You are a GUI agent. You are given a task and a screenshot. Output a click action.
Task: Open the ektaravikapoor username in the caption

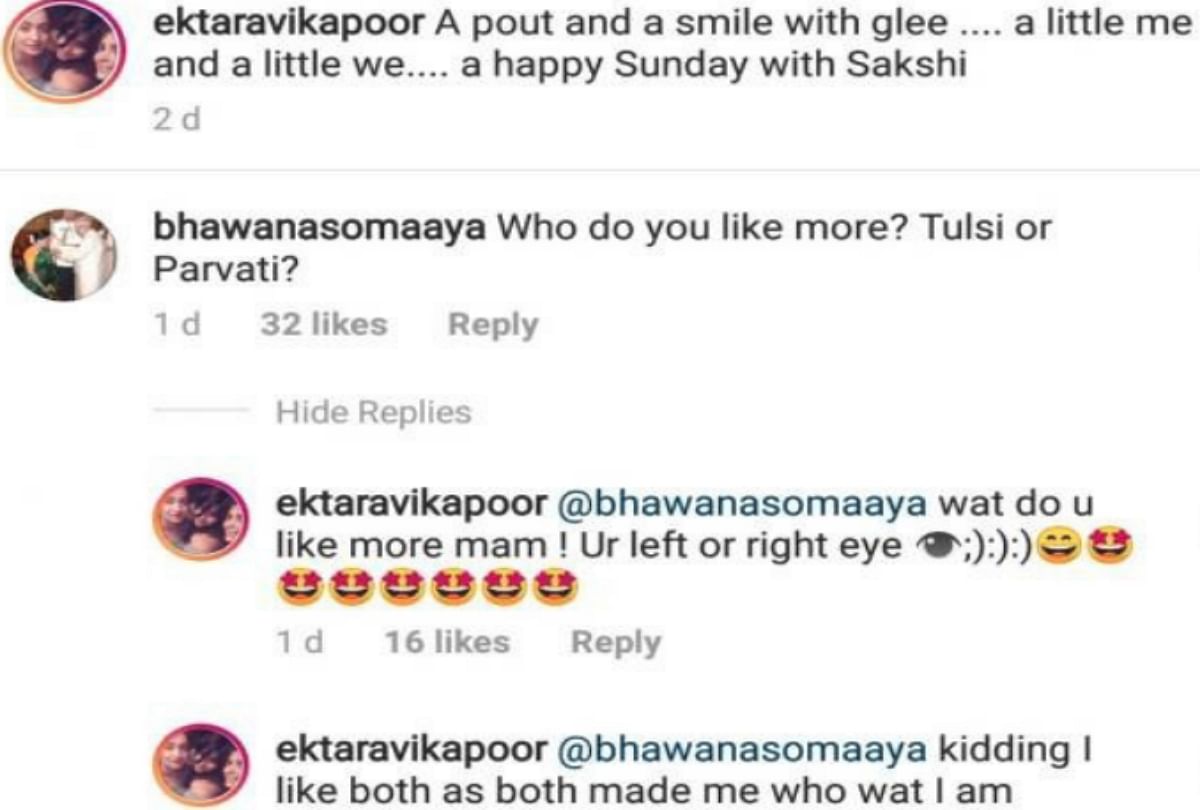(x=292, y=26)
